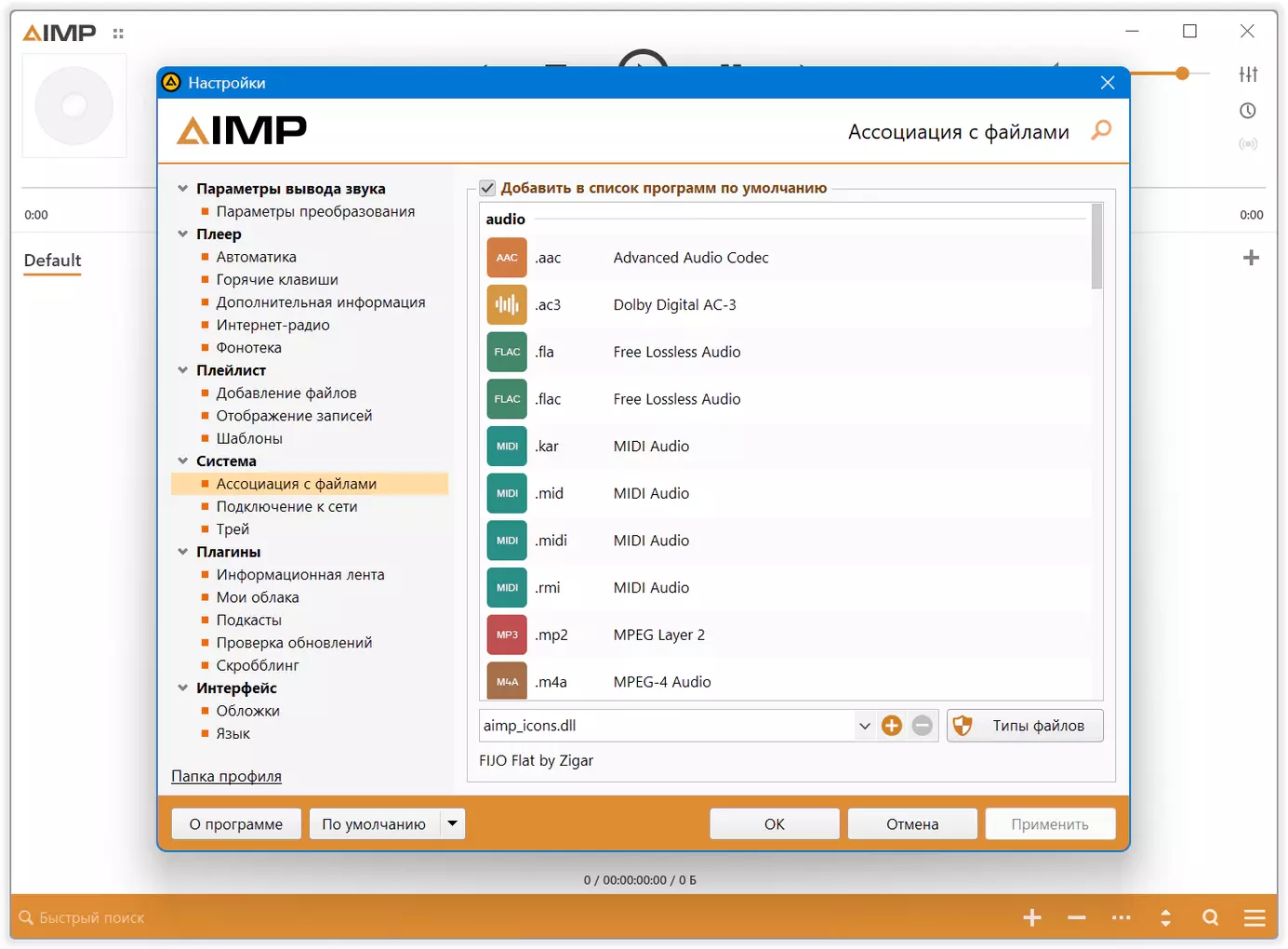The image size is (1288, 949).
Task: Click the Типы файлов button
Action: point(1026,726)
